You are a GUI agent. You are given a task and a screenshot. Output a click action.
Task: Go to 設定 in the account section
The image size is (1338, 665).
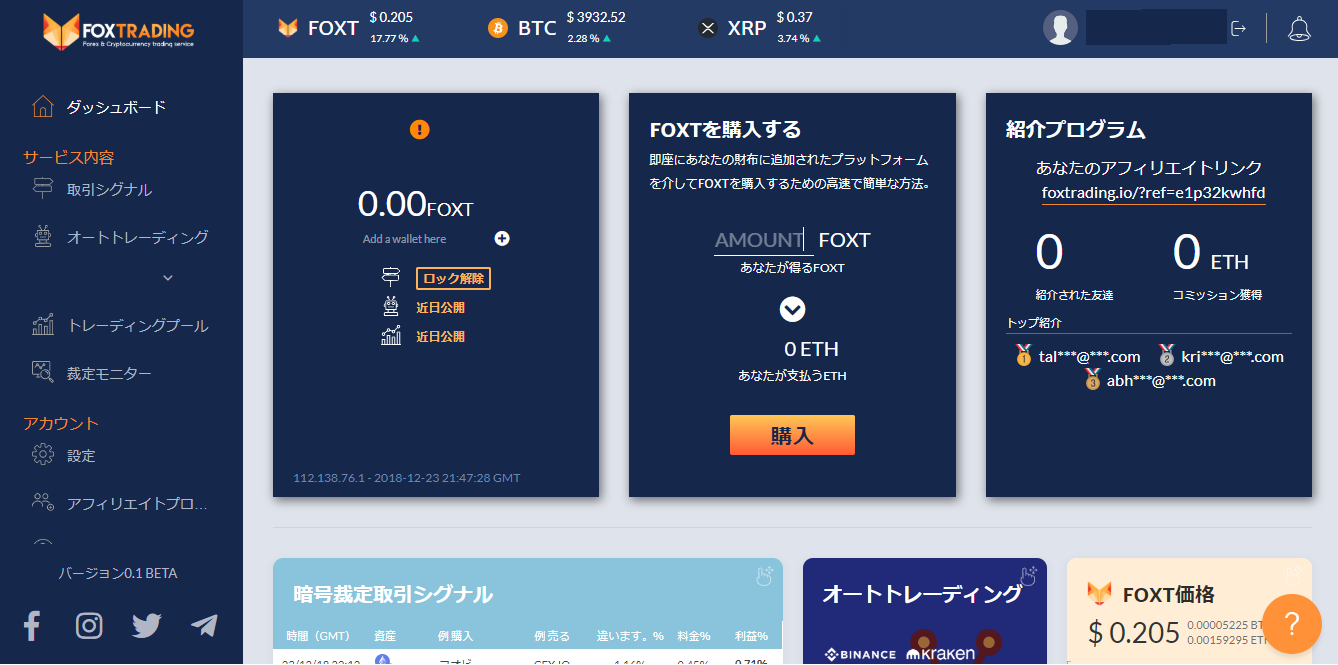click(81, 455)
